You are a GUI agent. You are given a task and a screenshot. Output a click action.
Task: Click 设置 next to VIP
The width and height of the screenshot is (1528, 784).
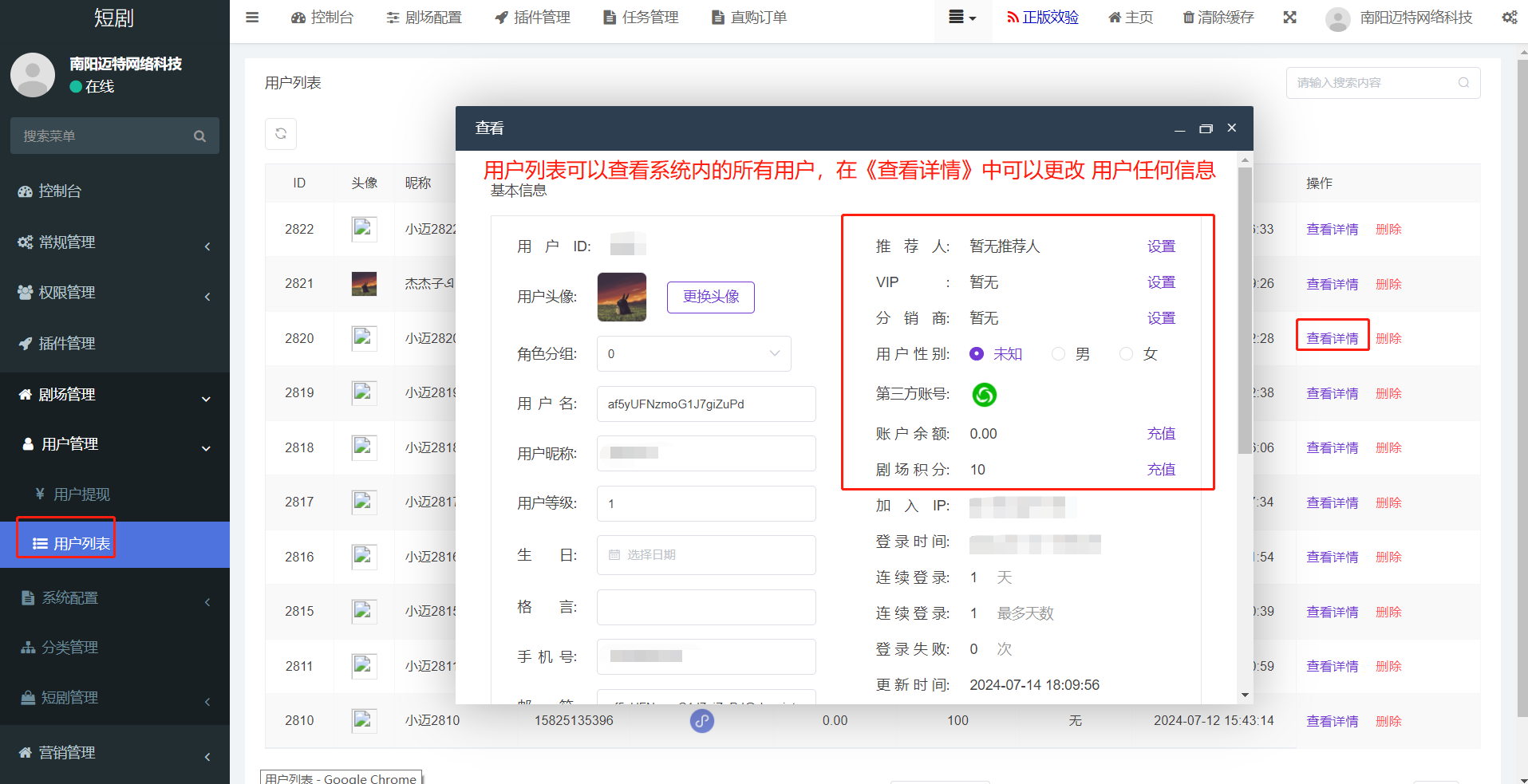pyautogui.click(x=1161, y=282)
